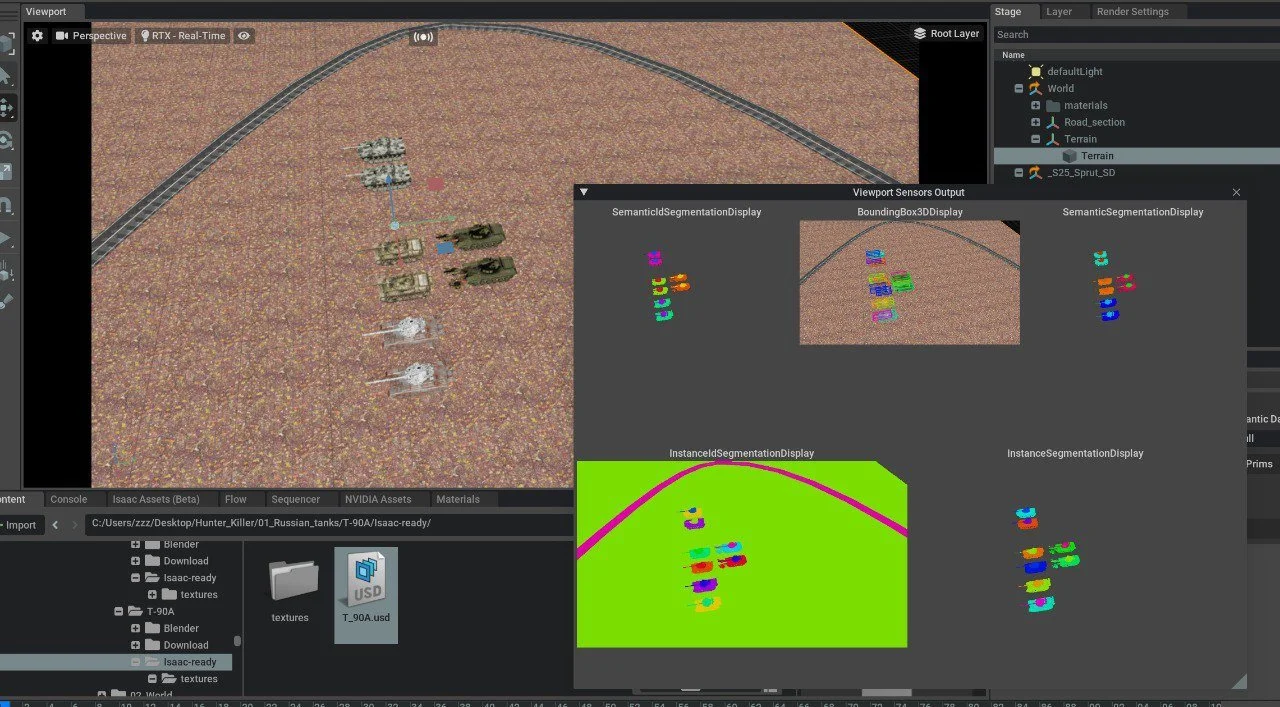Viewport: 1280px width, 707px height.
Task: Click the Content browser path field
Action: (x=330, y=523)
